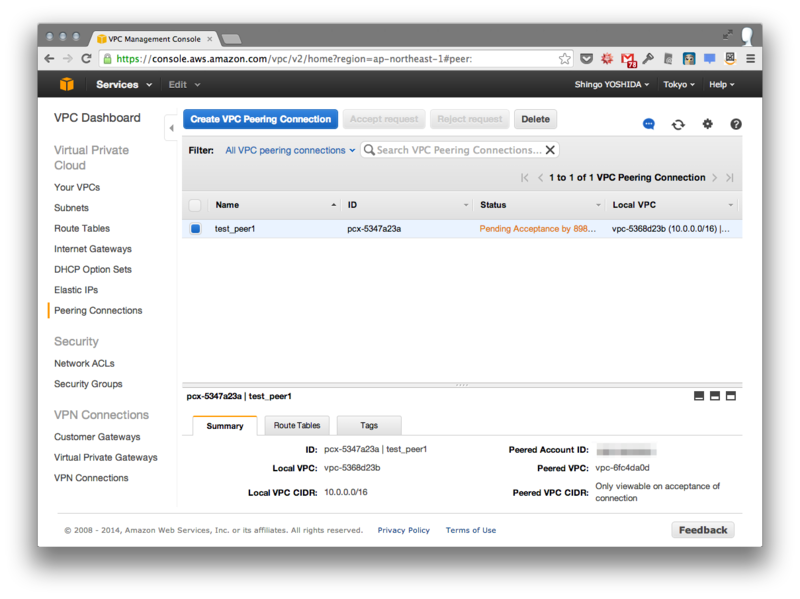
Task: Click the help question mark icon
Action: [736, 124]
